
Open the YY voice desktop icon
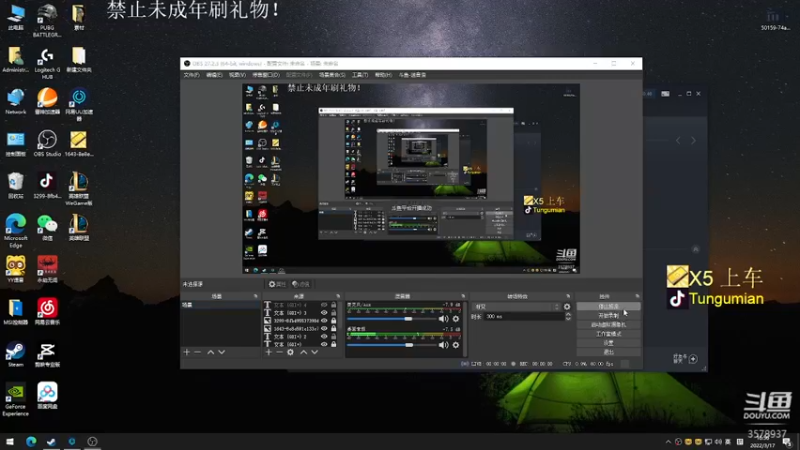pos(15,269)
